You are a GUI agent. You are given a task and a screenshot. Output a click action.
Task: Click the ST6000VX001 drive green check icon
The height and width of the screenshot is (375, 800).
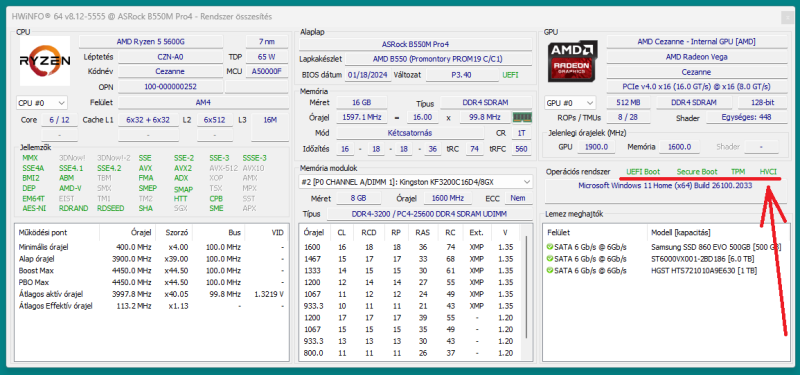(549, 259)
